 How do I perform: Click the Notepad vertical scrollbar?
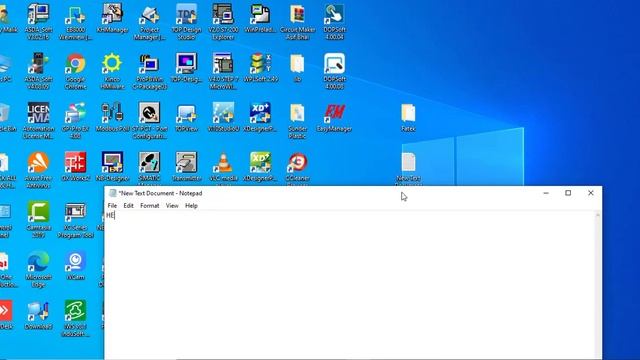pyautogui.click(x=598, y=286)
